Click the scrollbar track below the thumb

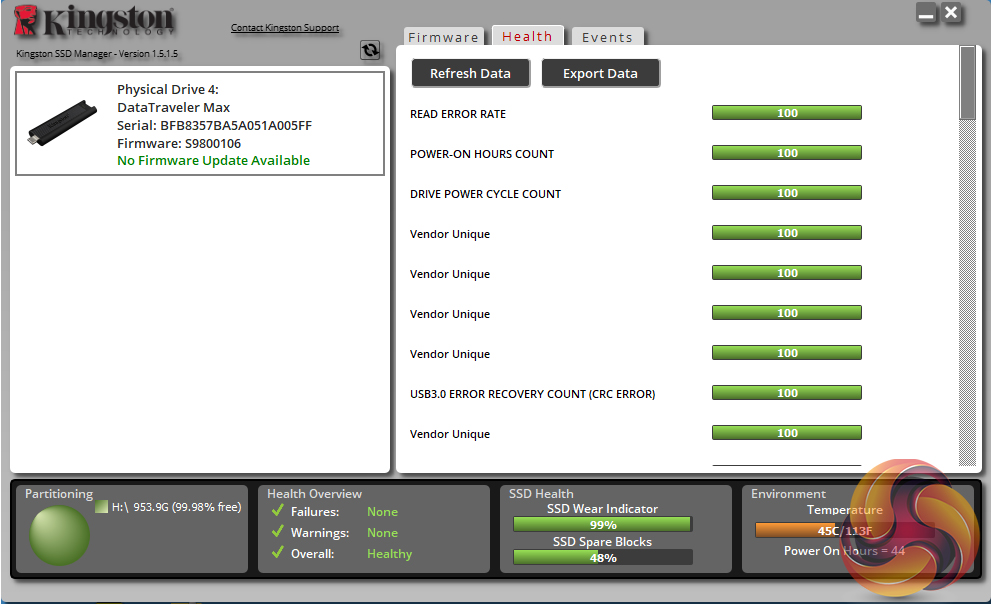click(968, 292)
